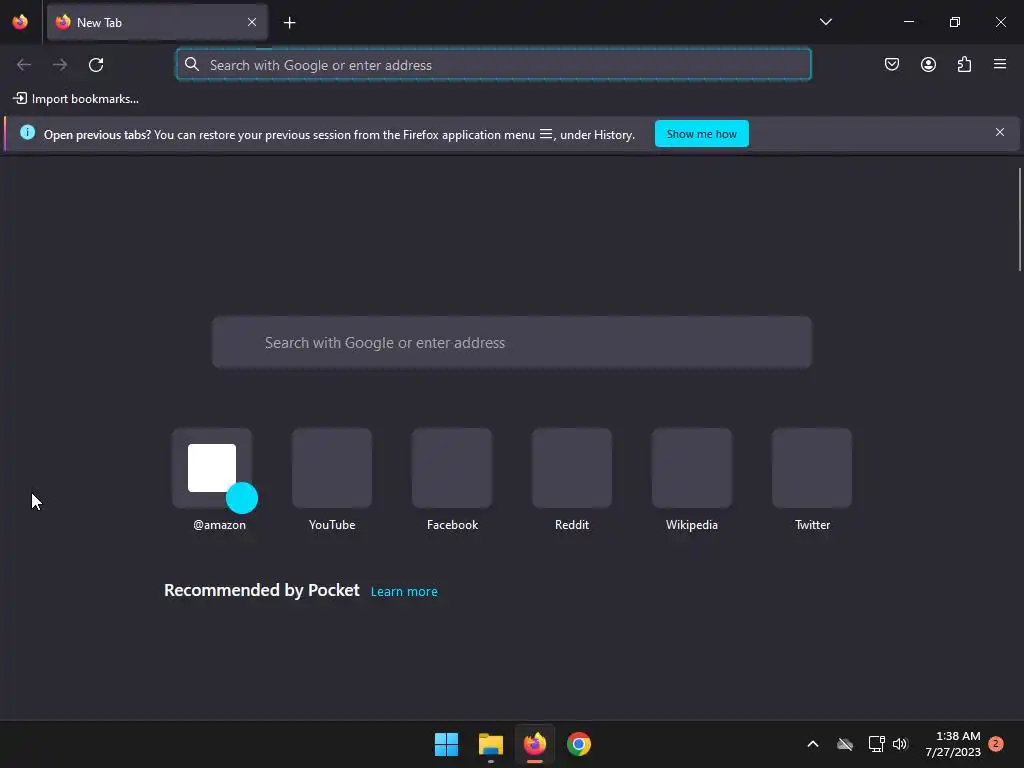Screen dimensions: 1024x768
Task: Click the page vertical scrollbar
Action: [1019, 219]
